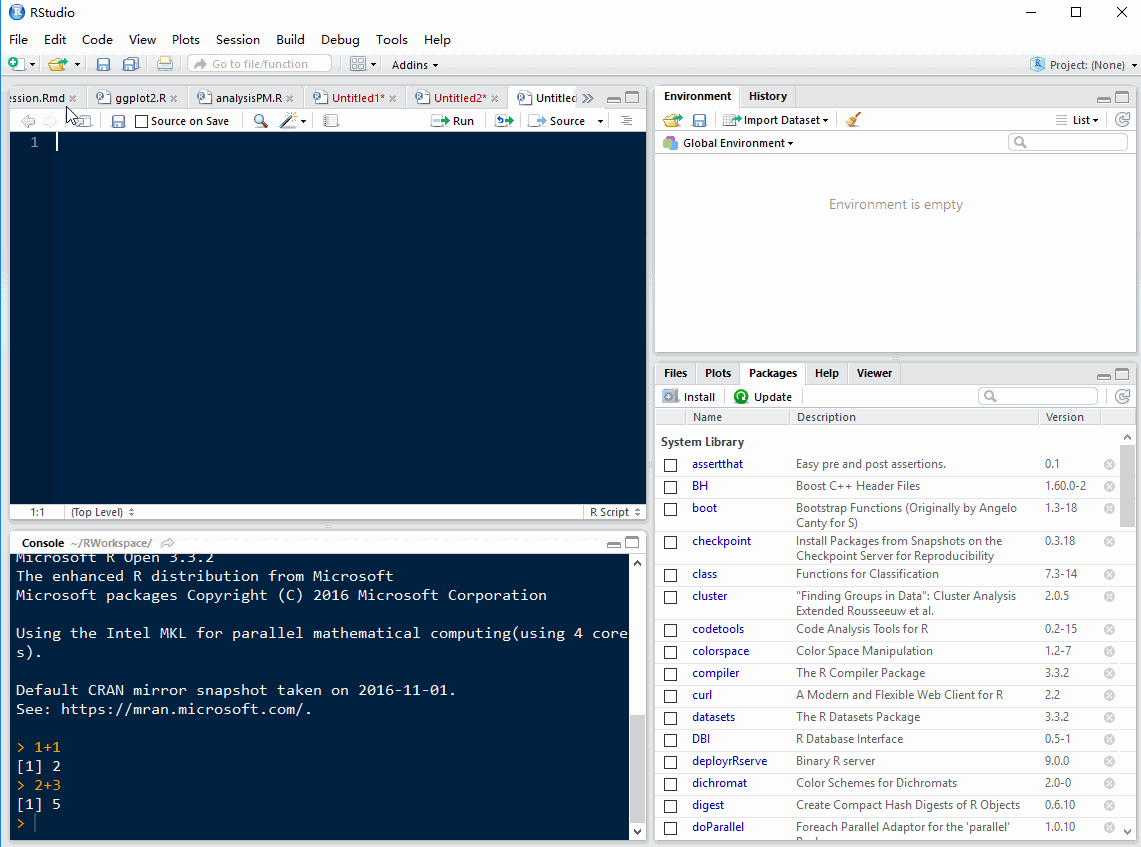Close the analysisPM.R tab
This screenshot has height=847, width=1141.
click(290, 98)
